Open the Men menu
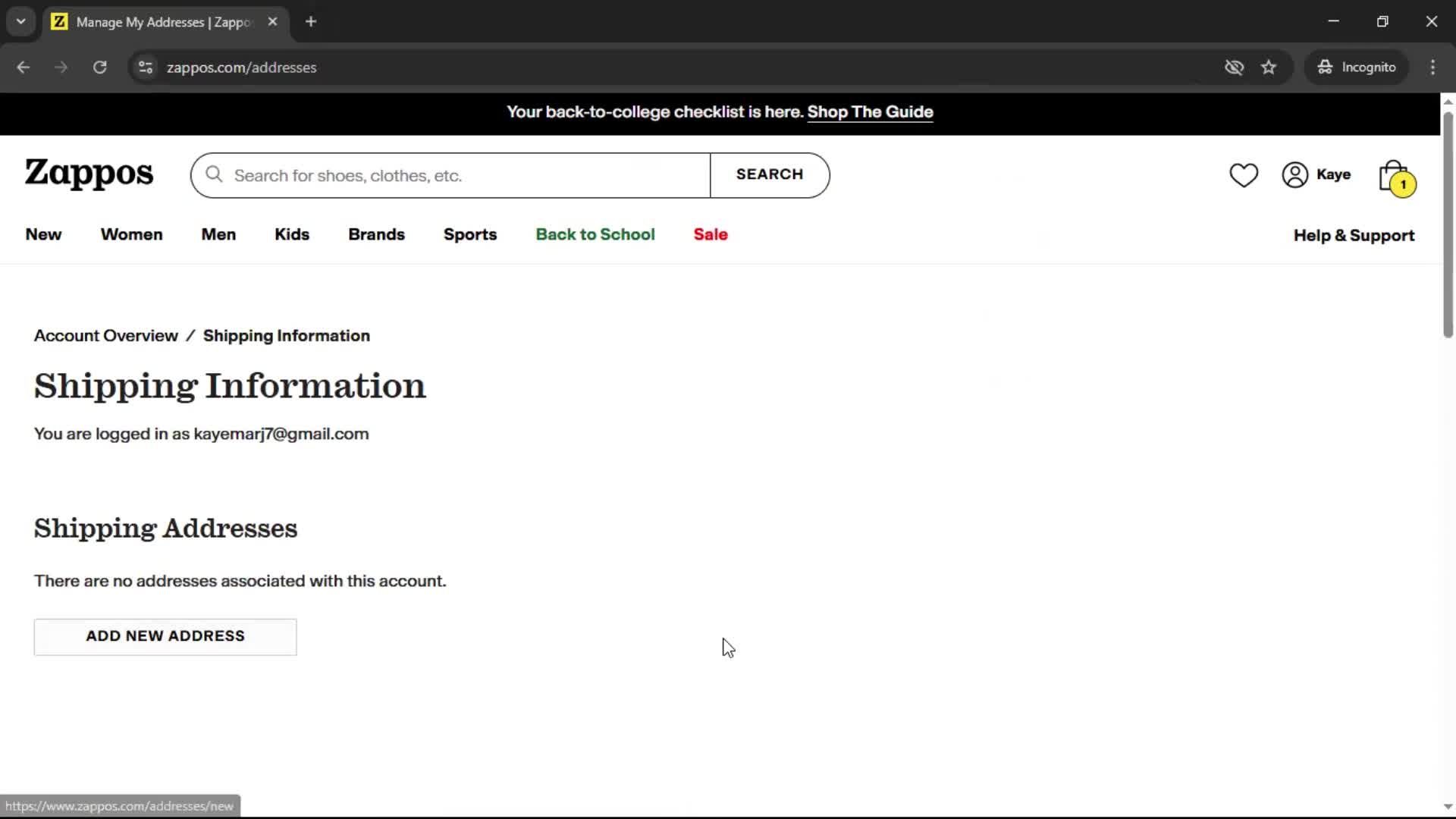The width and height of the screenshot is (1456, 819). (x=218, y=235)
